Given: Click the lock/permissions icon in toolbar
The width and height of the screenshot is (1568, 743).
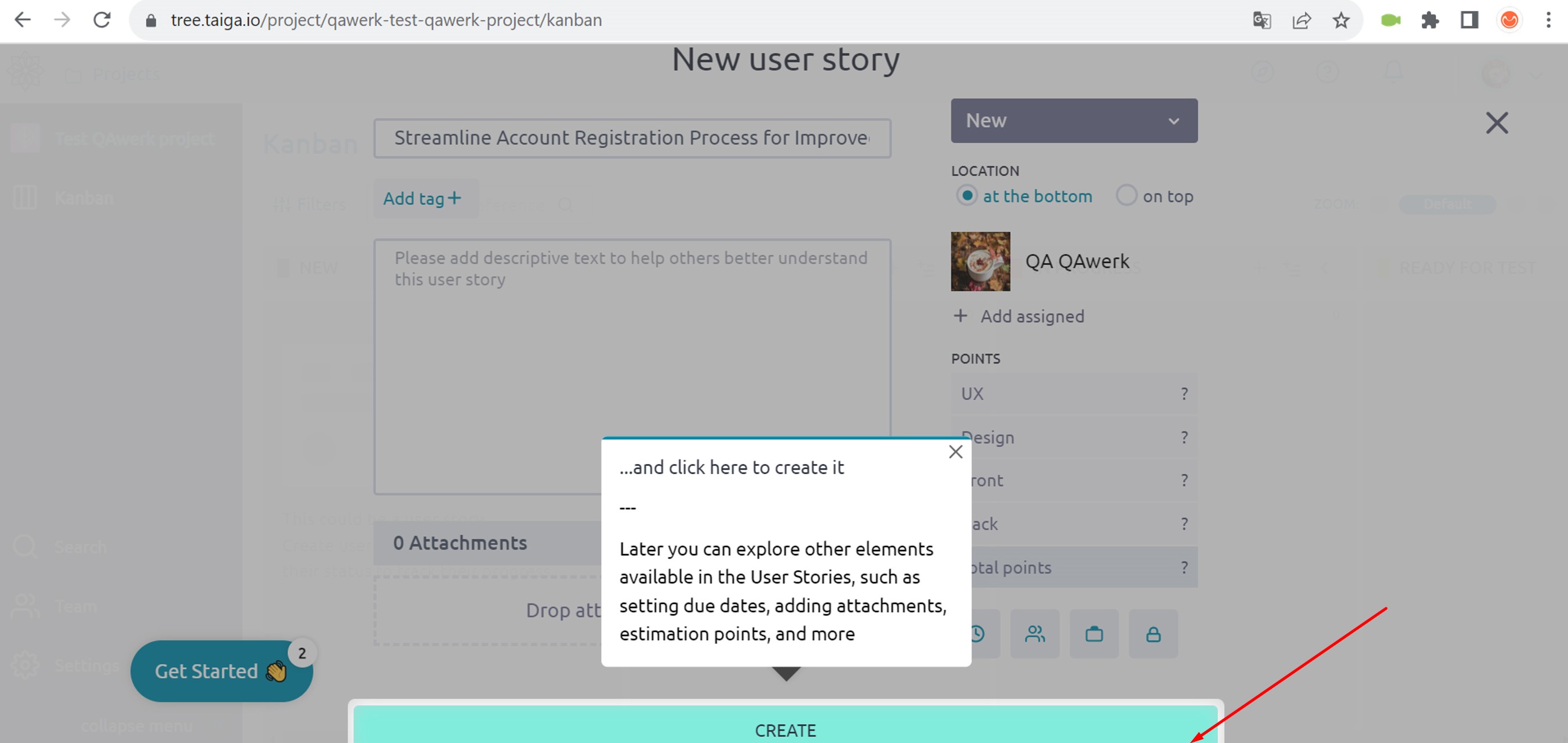Looking at the screenshot, I should (x=1152, y=633).
